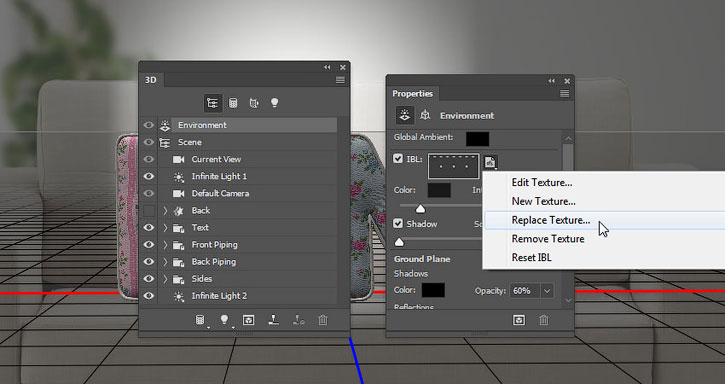Image resolution: width=725 pixels, height=384 pixels.
Task: Hide the Text mesh
Action: (148, 228)
